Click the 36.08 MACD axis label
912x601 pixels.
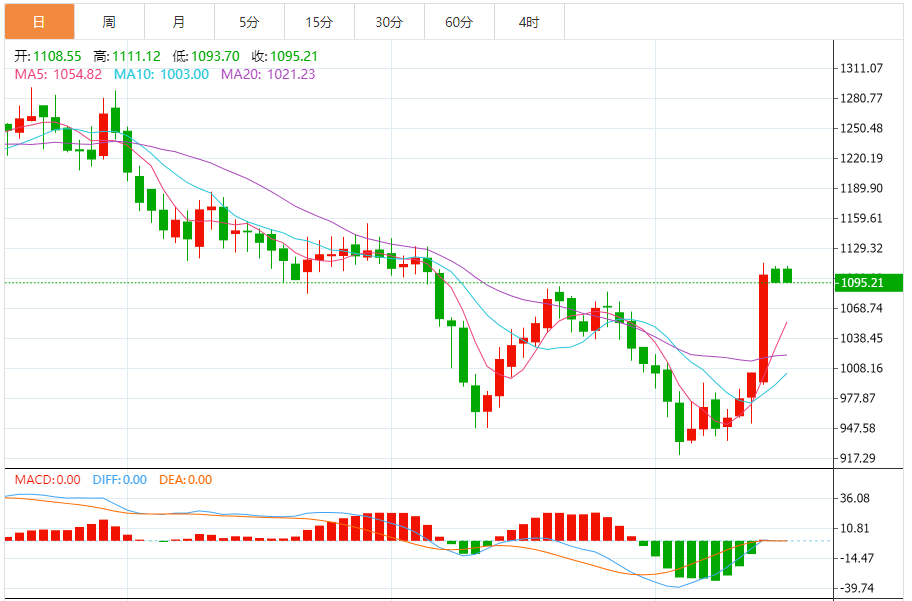[855, 498]
